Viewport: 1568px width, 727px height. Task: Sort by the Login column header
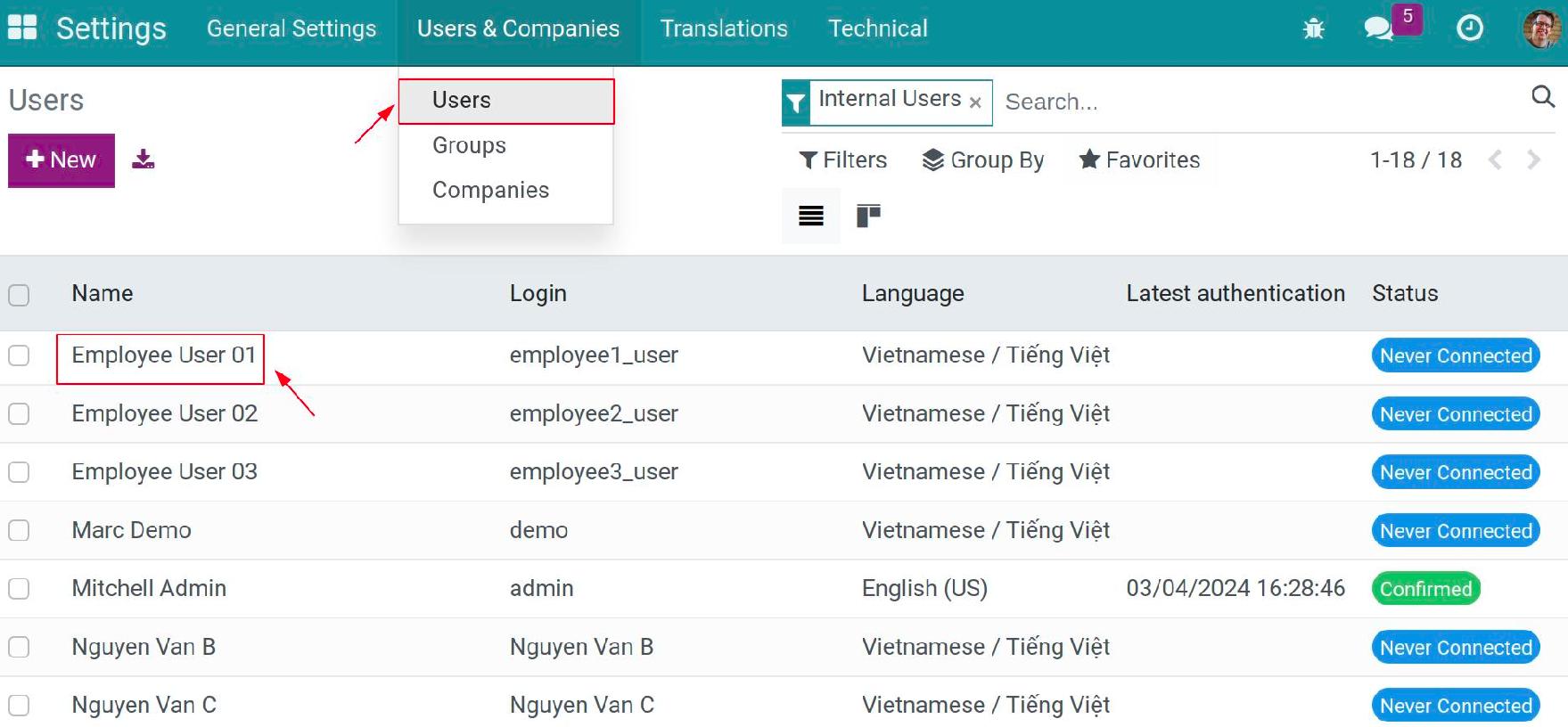[x=538, y=294]
